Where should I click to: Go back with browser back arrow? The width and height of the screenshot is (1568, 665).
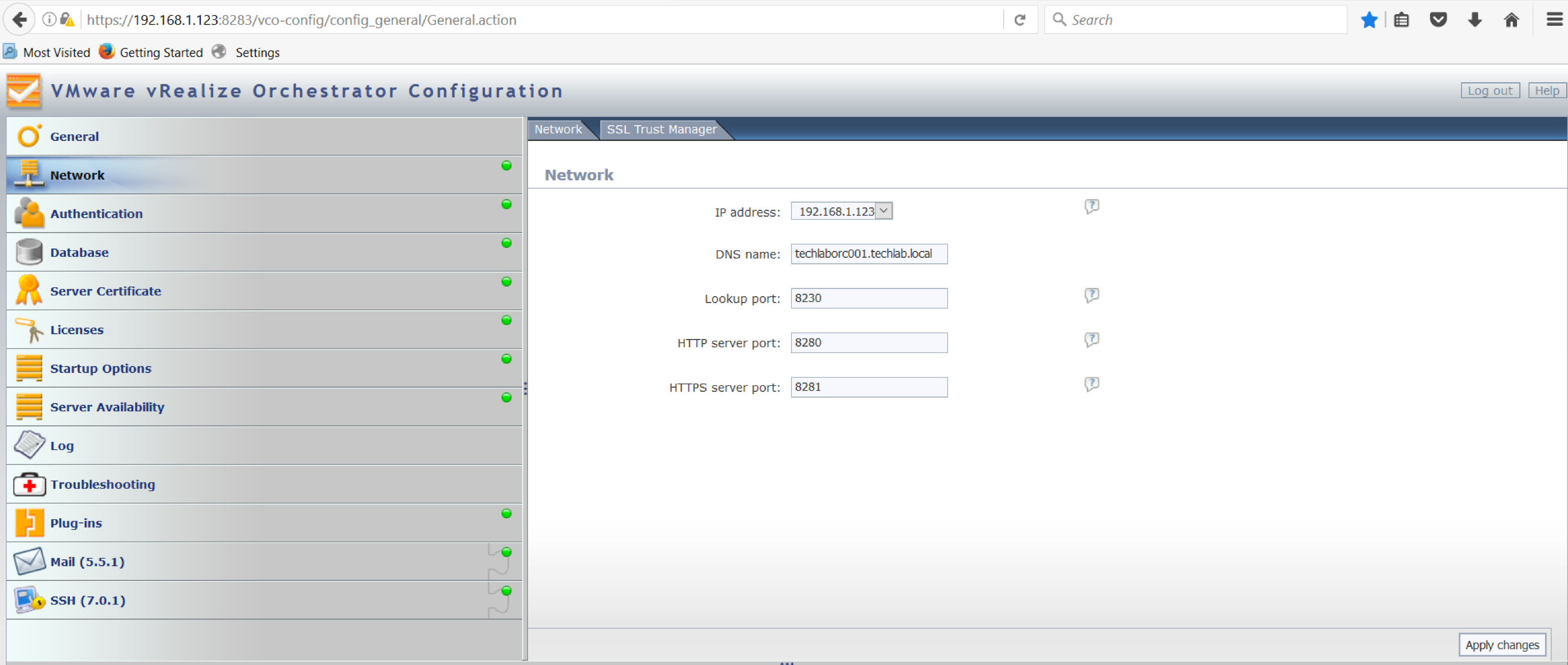tap(19, 19)
